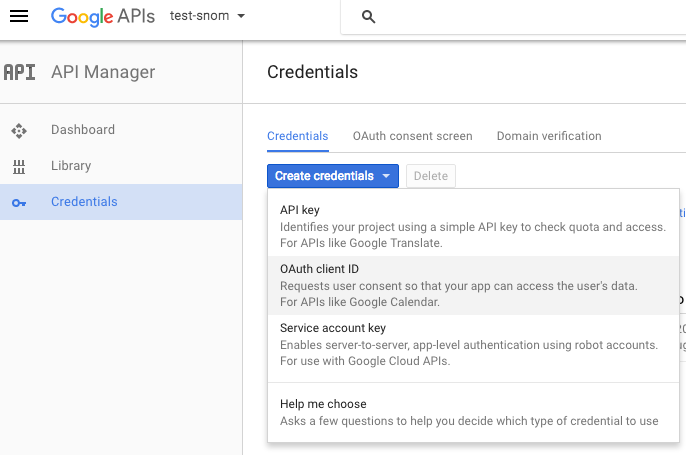Image resolution: width=686 pixels, height=455 pixels.
Task: Switch to the OAuth consent screen tab
Action: [413, 136]
